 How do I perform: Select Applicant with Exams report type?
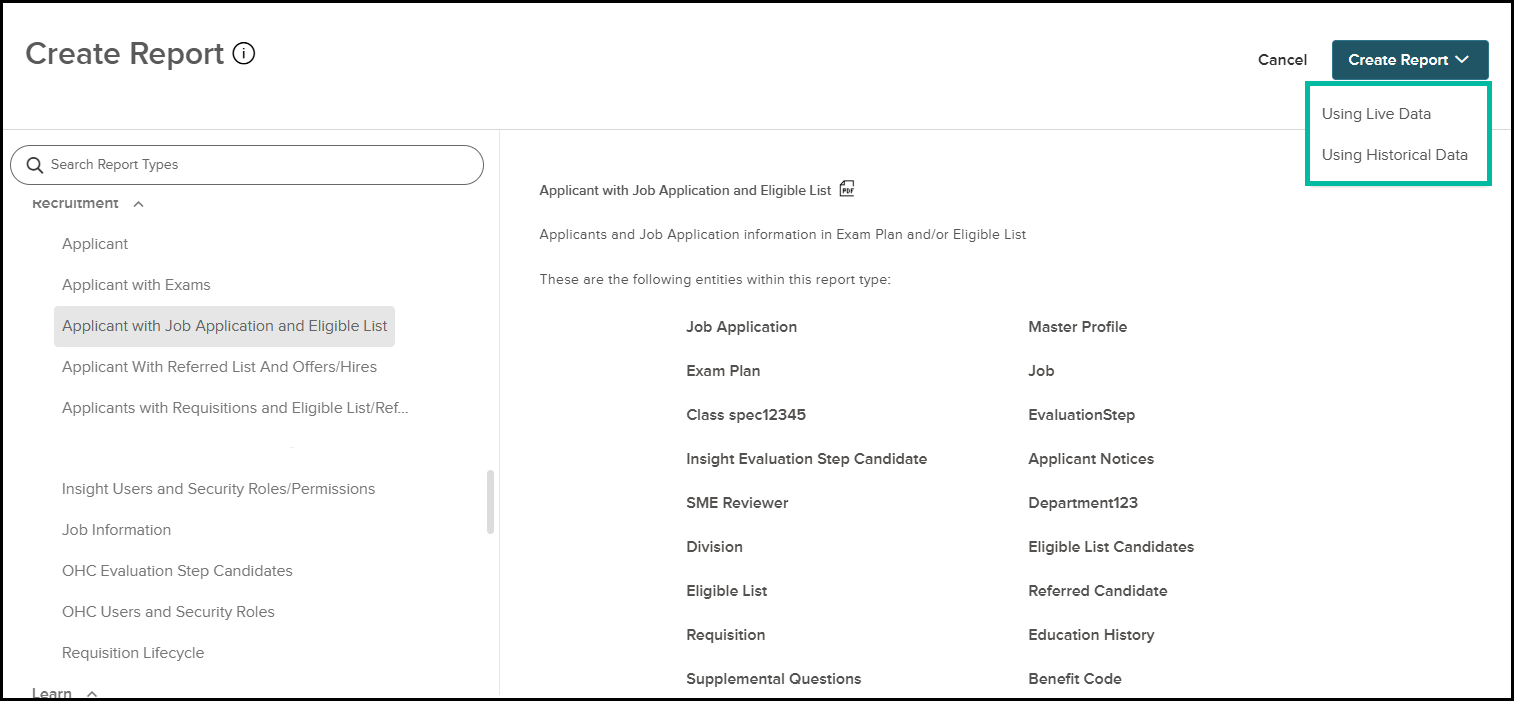click(136, 285)
